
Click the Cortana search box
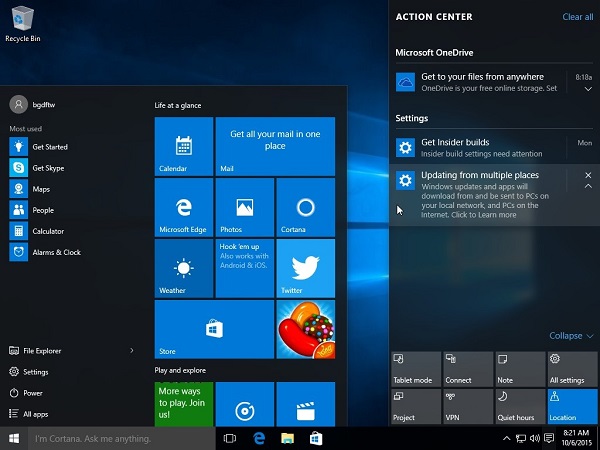(122, 439)
